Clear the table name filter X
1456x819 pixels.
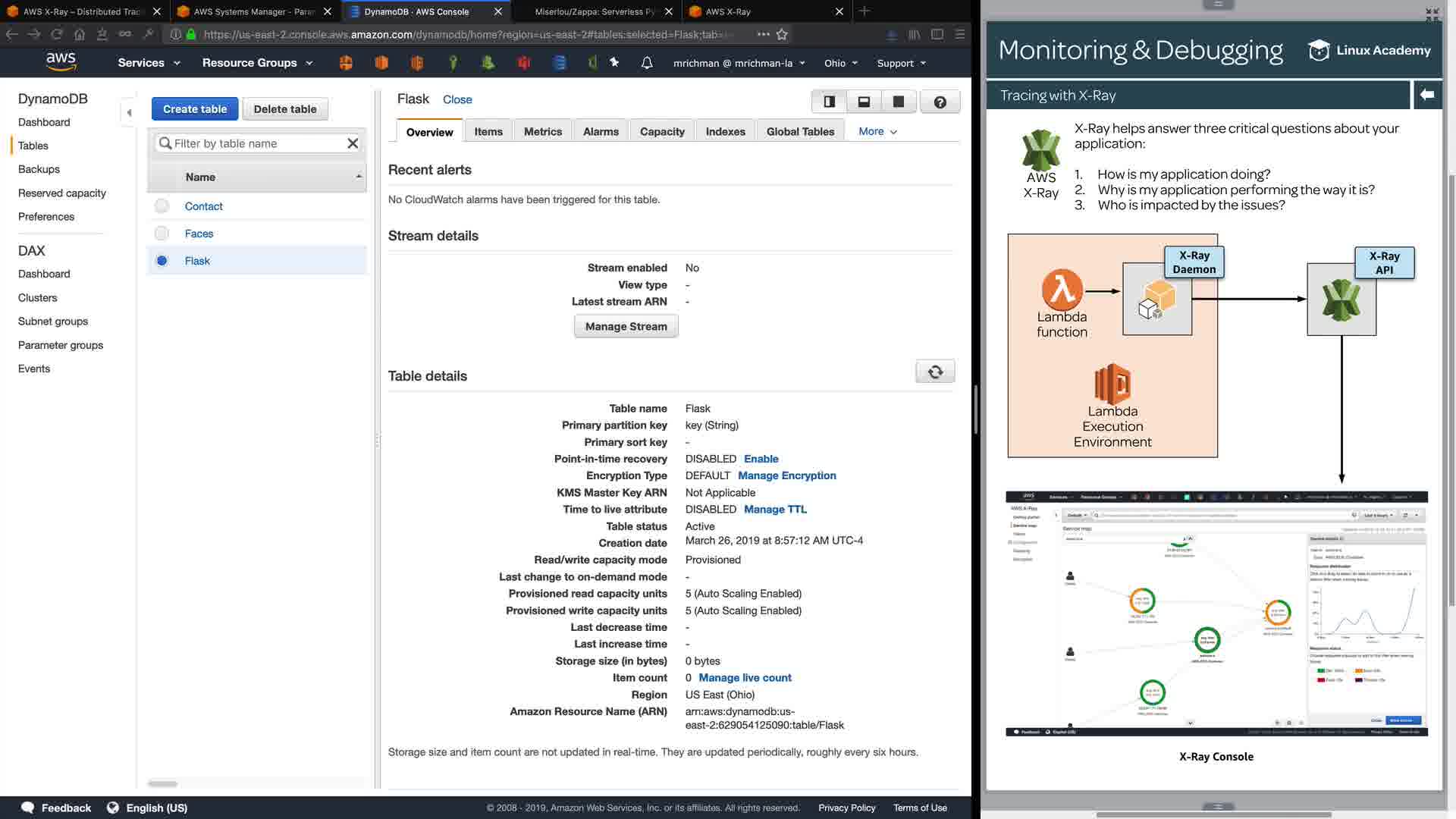point(353,143)
